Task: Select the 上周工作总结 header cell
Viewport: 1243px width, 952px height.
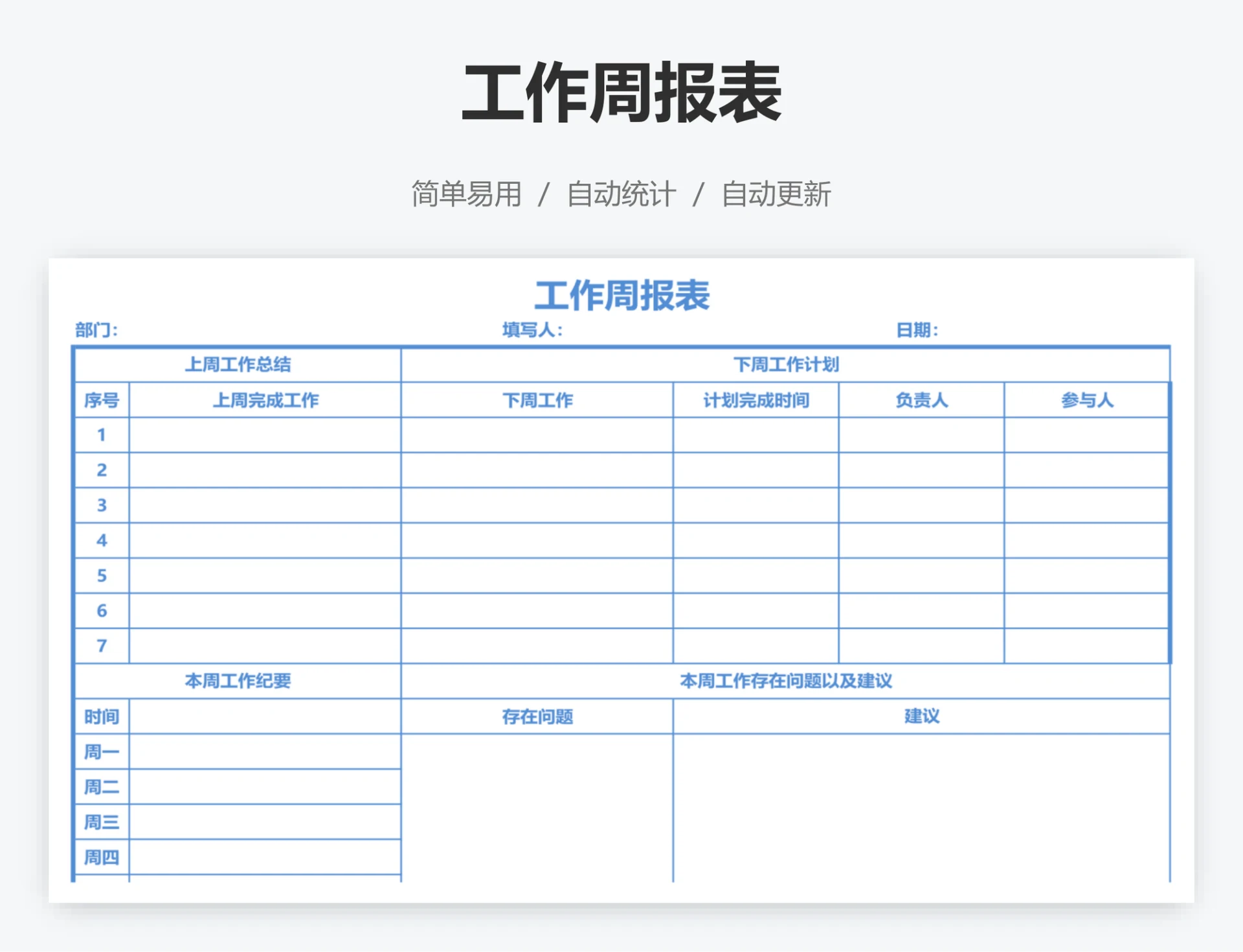Action: pos(238,364)
